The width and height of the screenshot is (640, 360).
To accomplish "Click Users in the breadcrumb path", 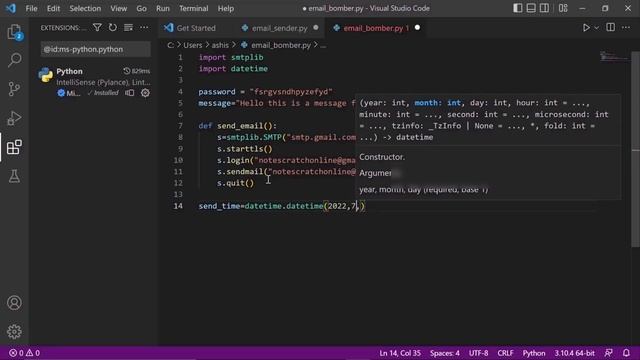I will point(193,45).
